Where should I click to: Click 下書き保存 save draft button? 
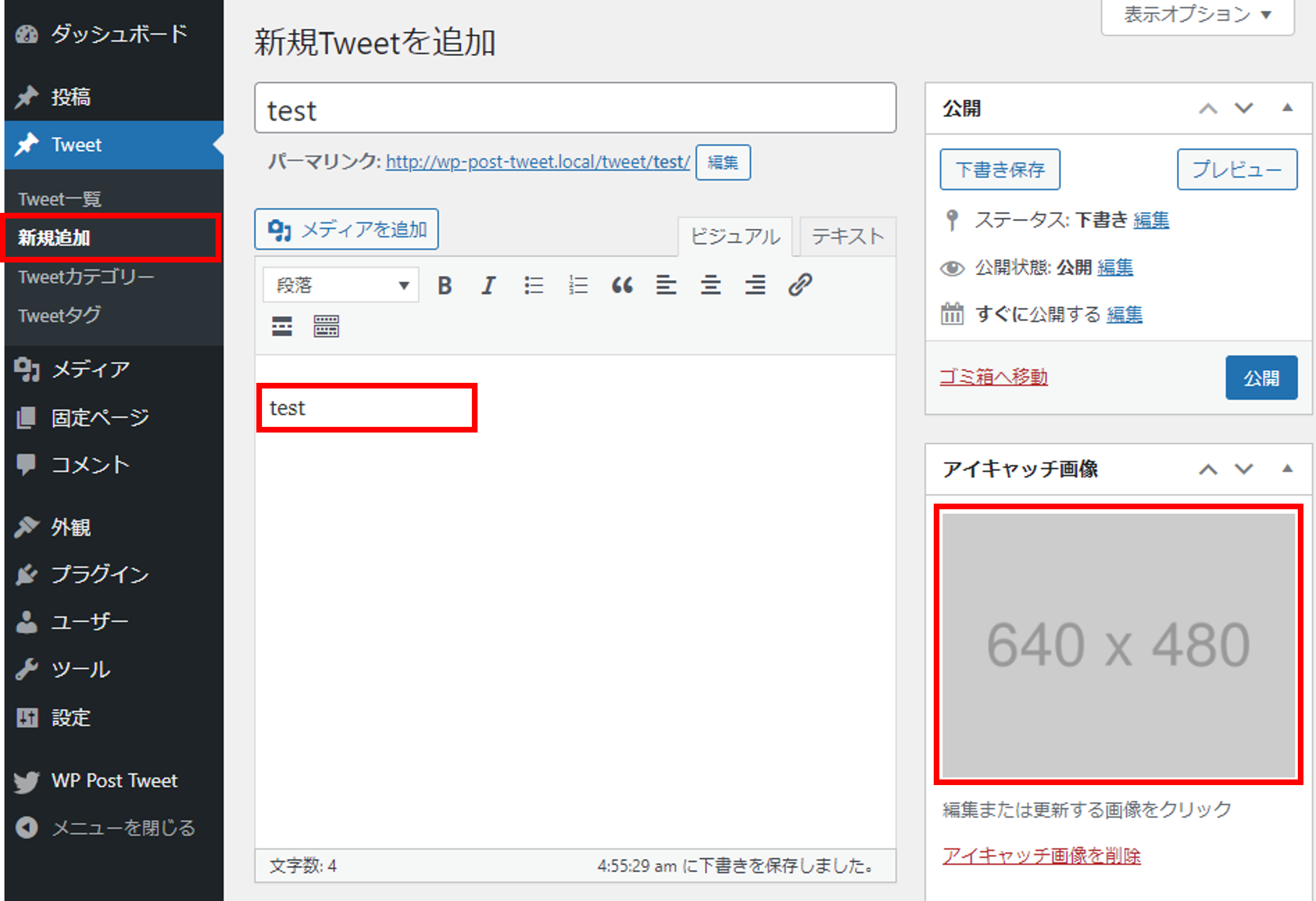tap(1000, 170)
